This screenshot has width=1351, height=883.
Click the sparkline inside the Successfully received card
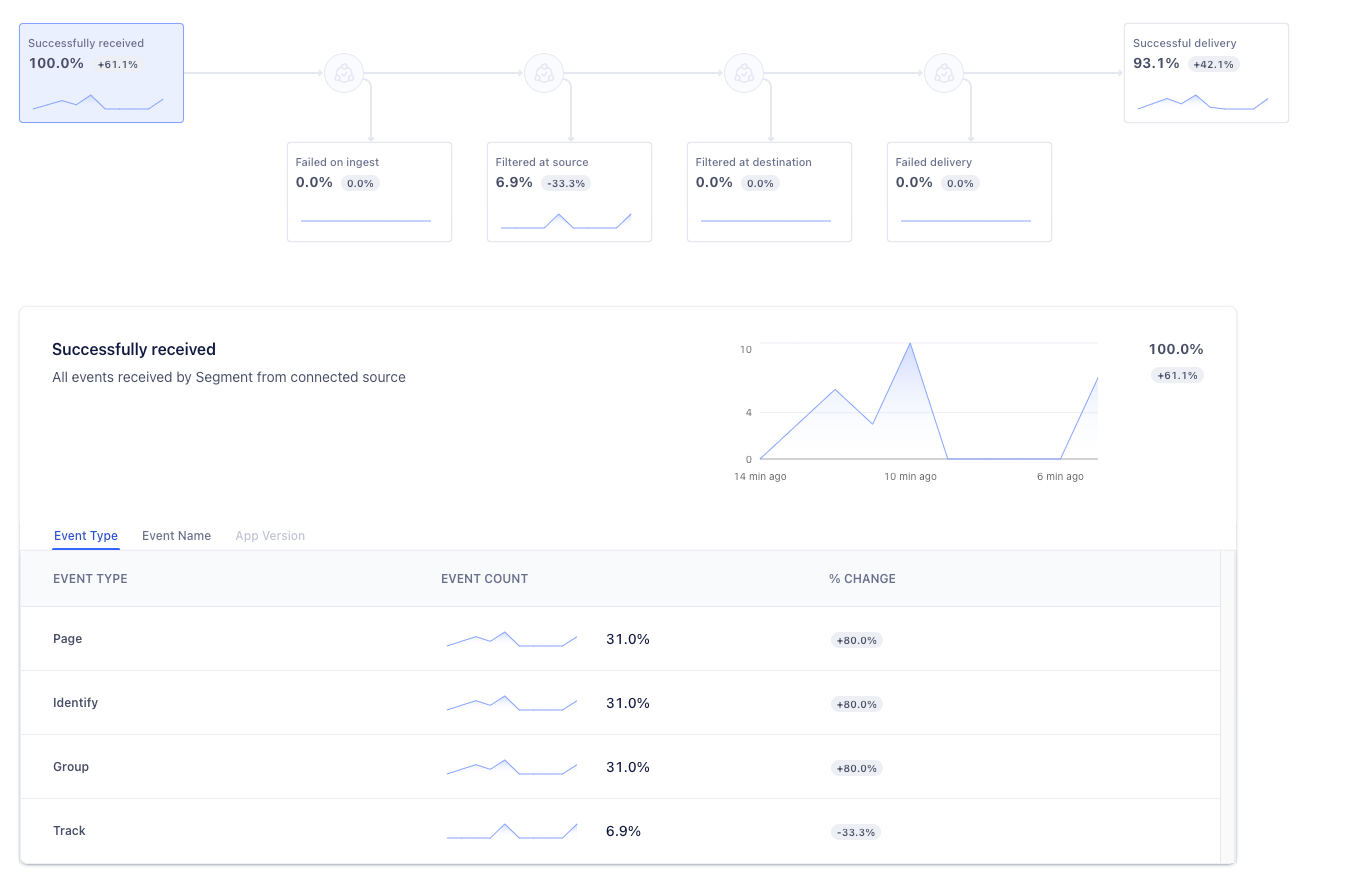(100, 102)
